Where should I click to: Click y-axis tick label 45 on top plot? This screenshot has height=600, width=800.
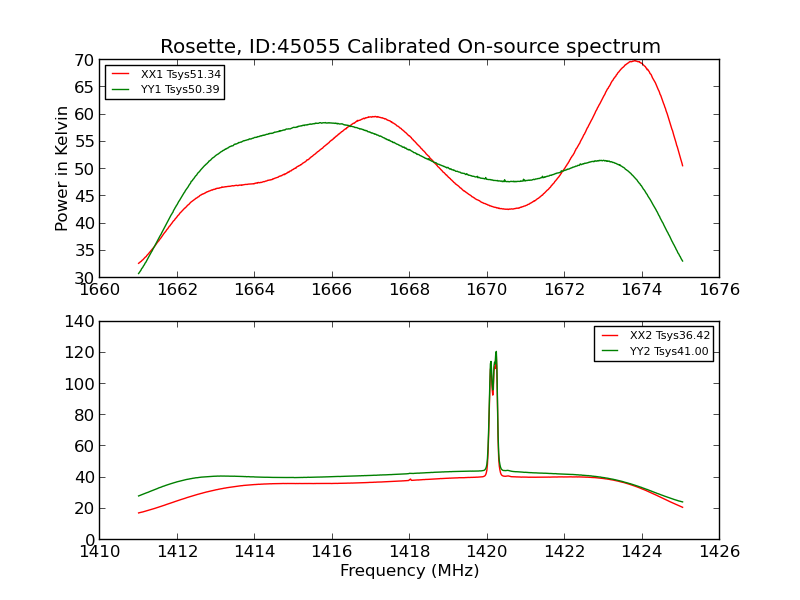click(x=84, y=196)
